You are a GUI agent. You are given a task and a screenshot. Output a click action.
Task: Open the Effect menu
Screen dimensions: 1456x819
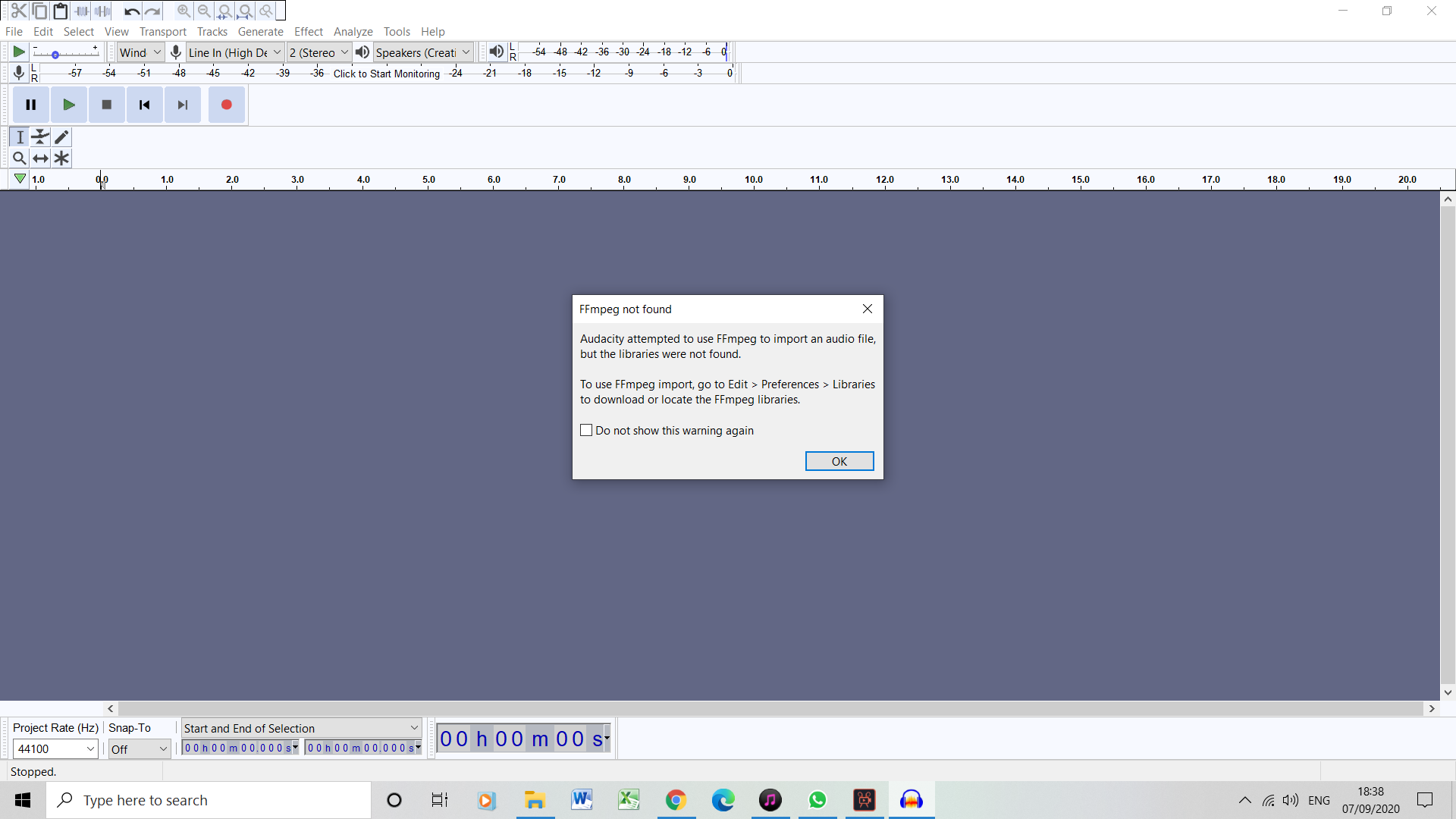[309, 31]
